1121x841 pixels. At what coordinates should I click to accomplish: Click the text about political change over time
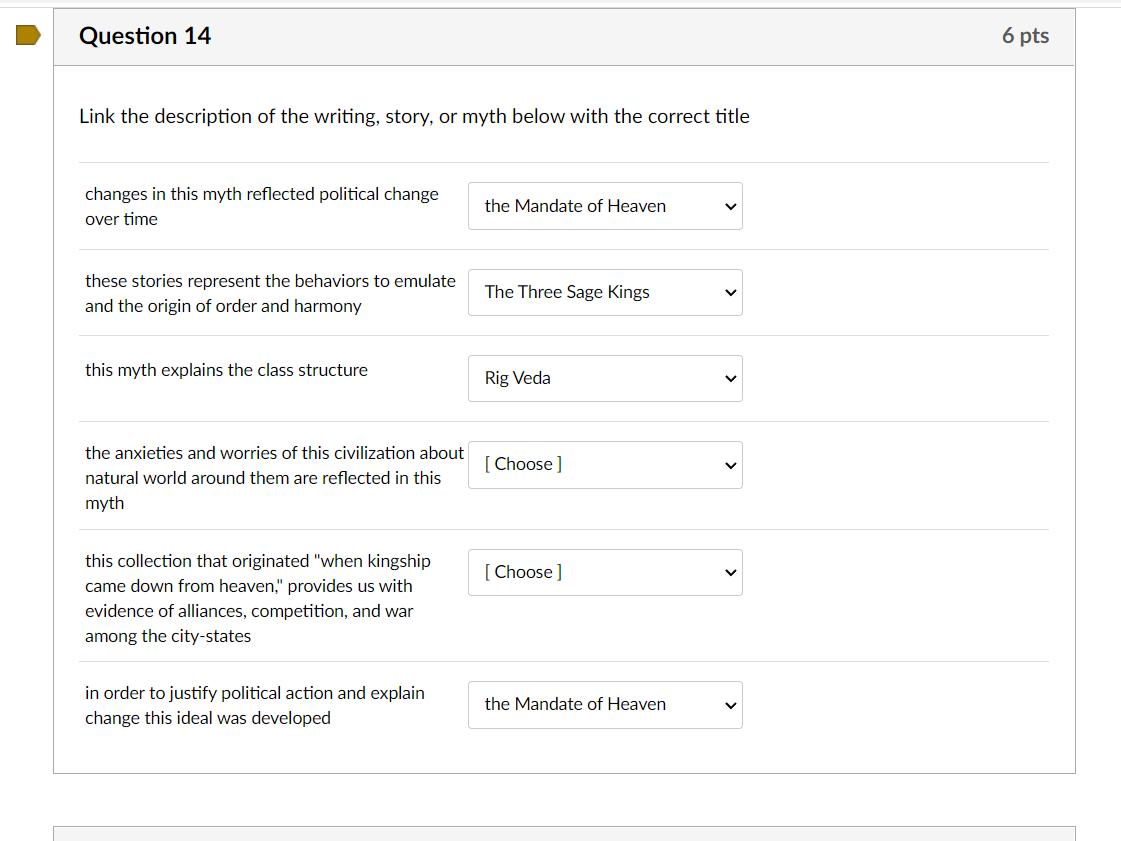[262, 206]
